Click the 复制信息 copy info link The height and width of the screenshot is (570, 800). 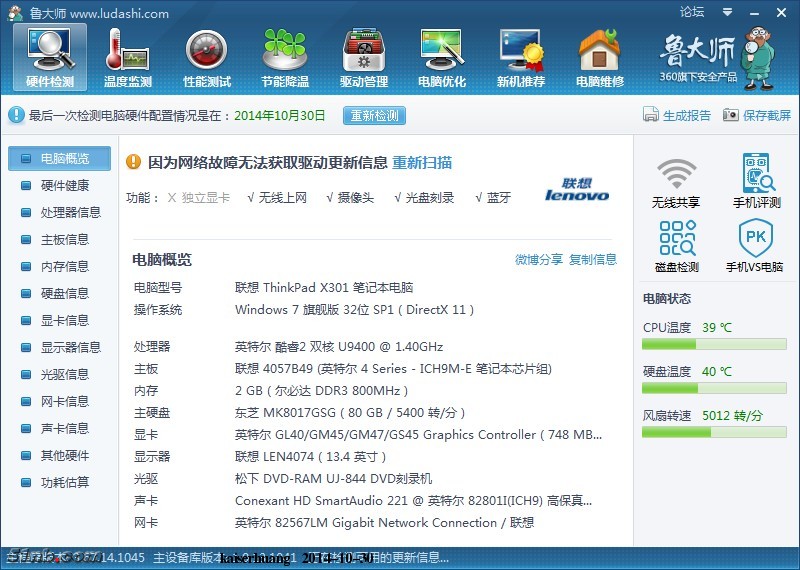[x=593, y=259]
